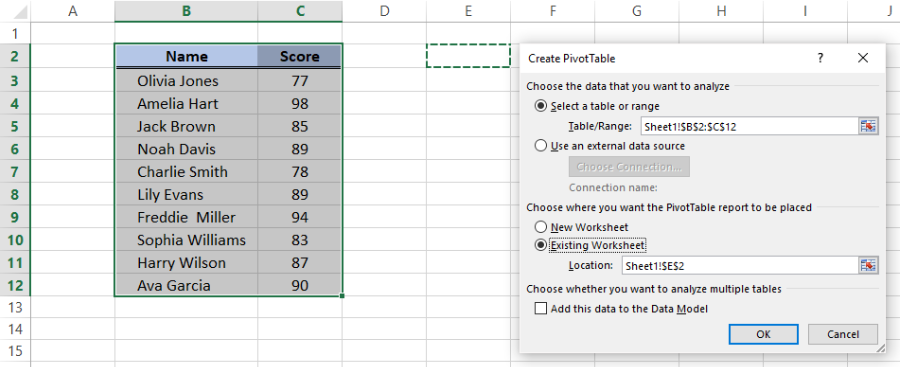This screenshot has height=367, width=900.
Task: Click the Location input field
Action: coord(740,265)
